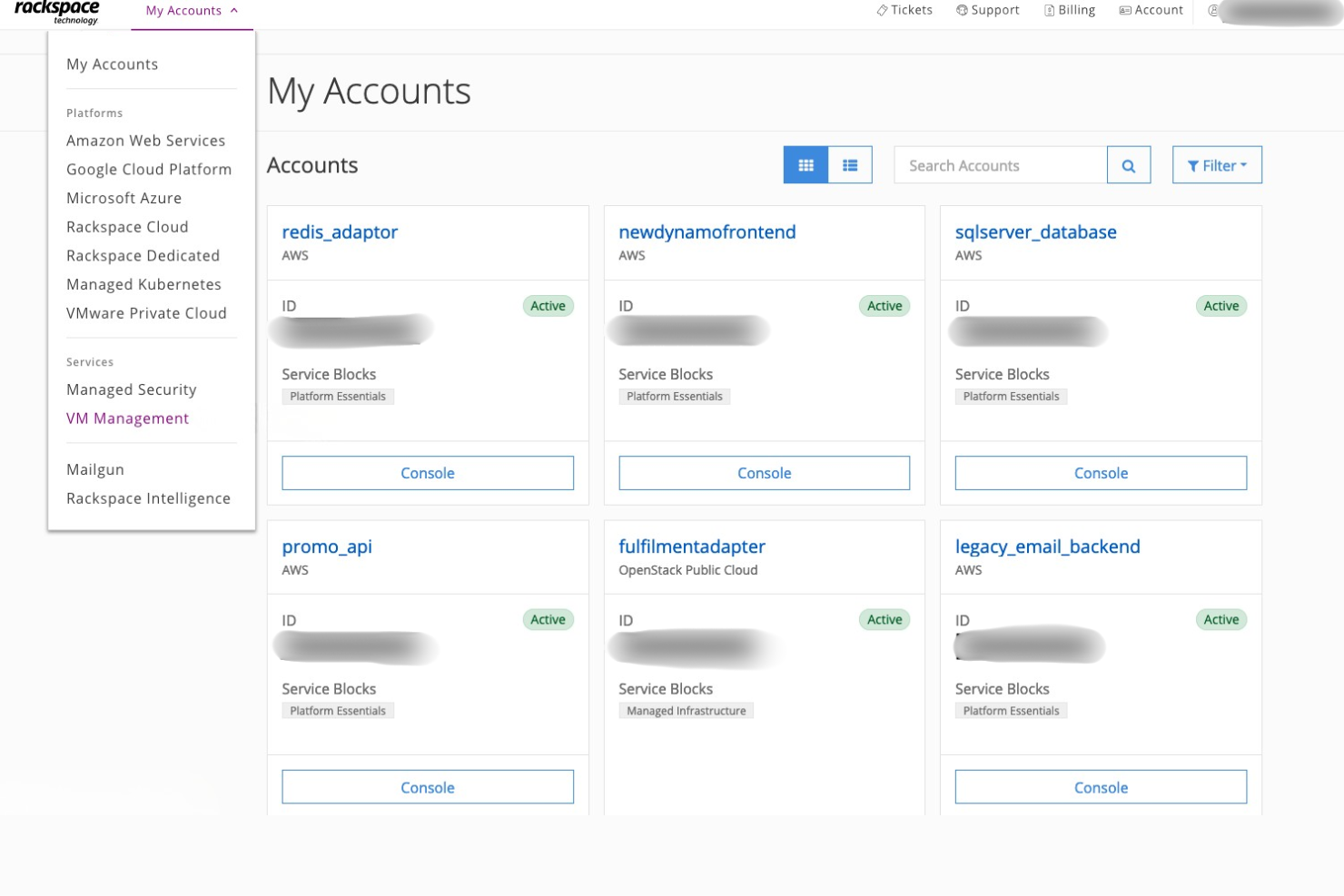The width and height of the screenshot is (1344, 896).
Task: Switch to list view layout
Action: pos(850,165)
